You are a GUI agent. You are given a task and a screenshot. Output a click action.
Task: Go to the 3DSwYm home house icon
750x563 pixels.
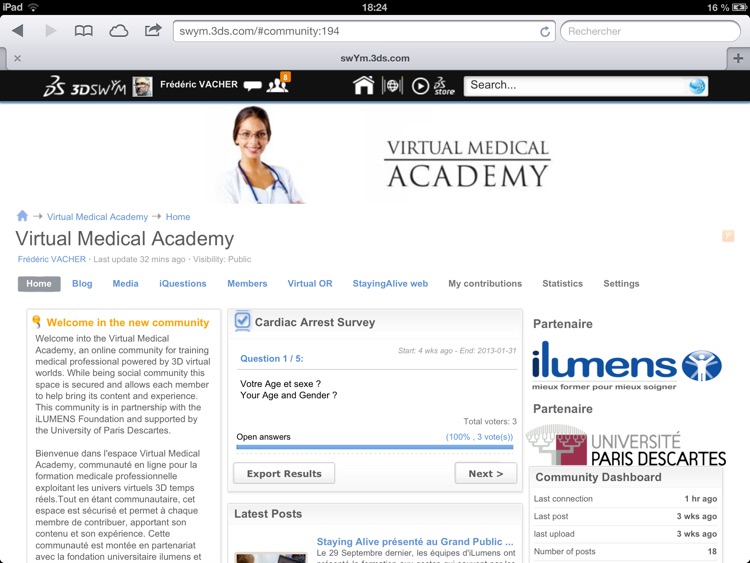[x=364, y=85]
